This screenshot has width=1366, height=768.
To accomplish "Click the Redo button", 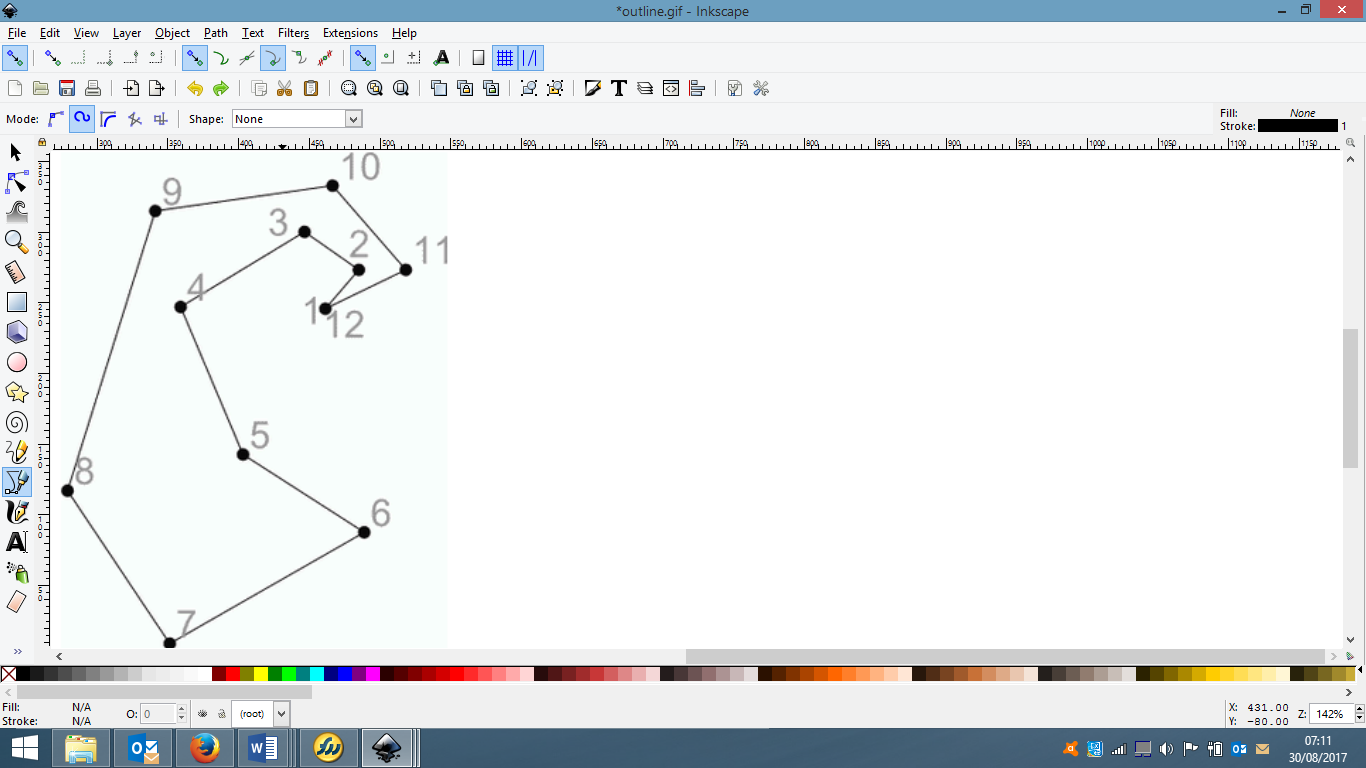I will [x=219, y=88].
